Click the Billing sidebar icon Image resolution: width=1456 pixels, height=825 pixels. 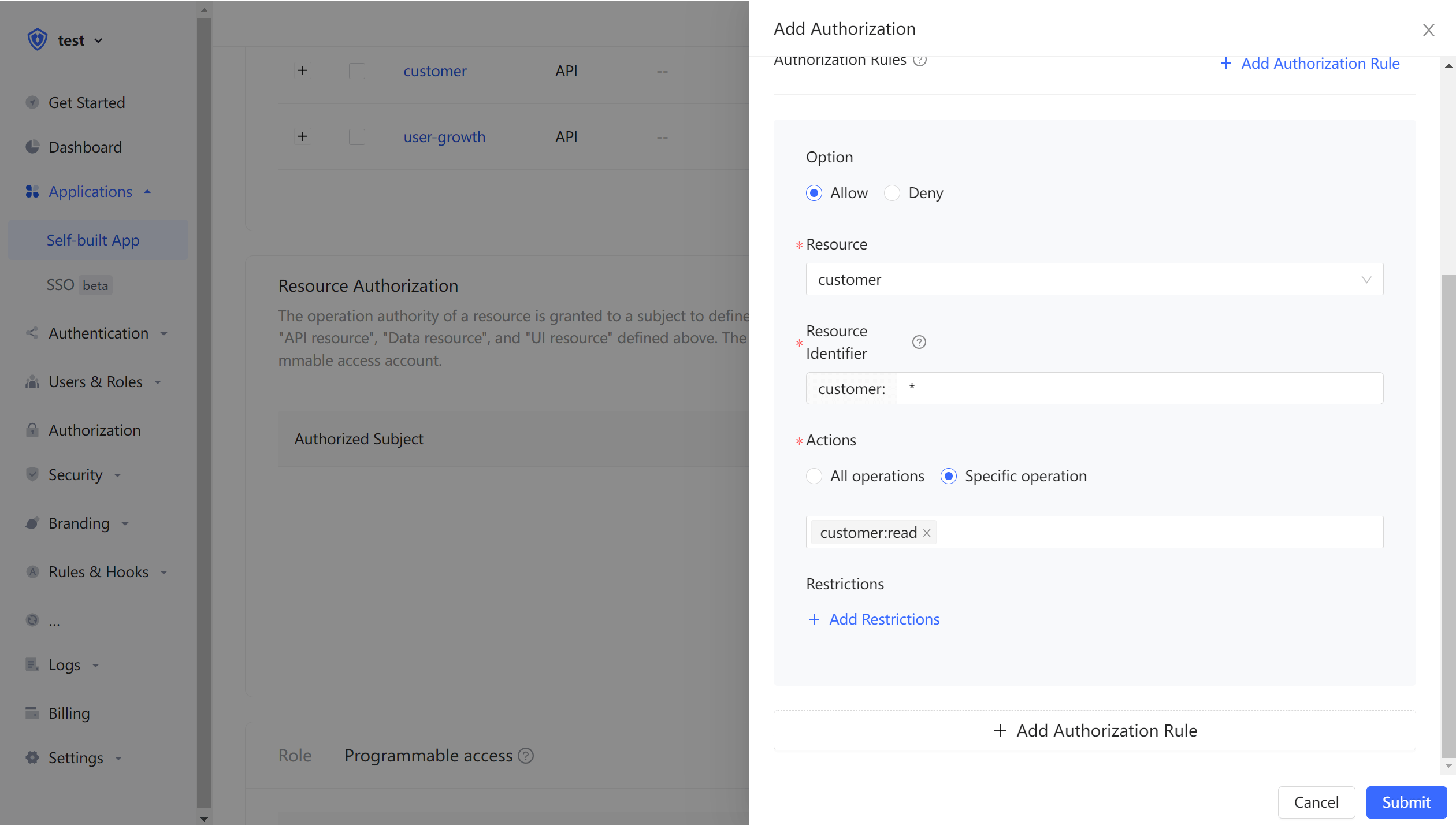(32, 713)
